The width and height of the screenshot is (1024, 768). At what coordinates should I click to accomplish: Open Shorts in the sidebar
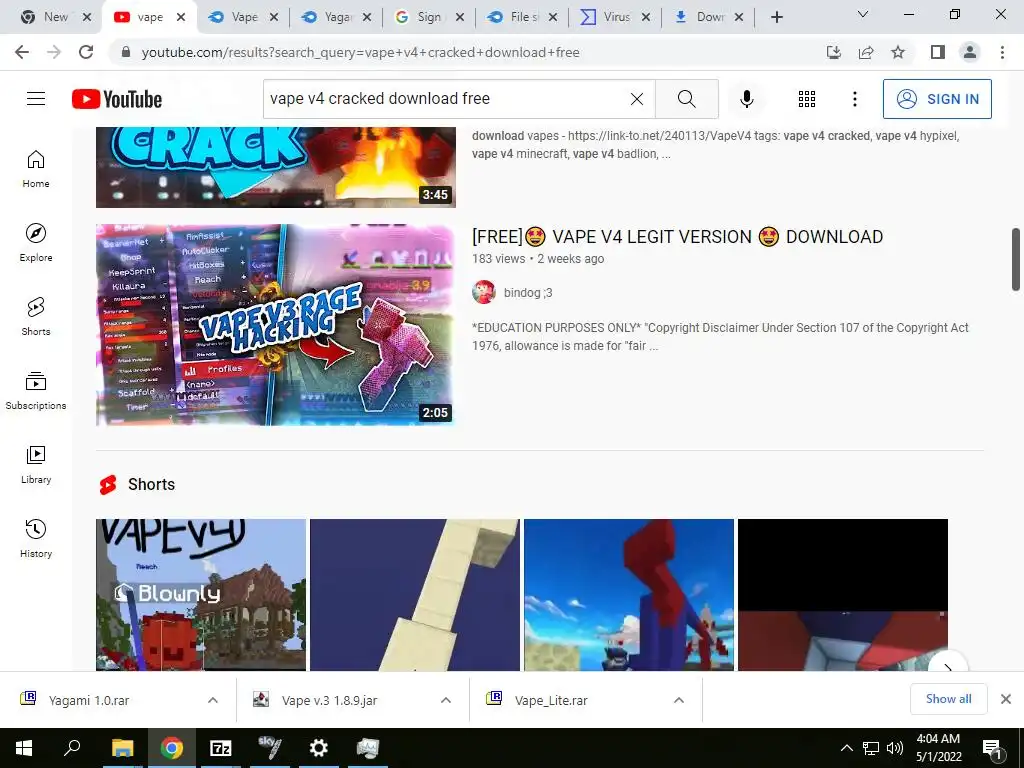tap(36, 317)
